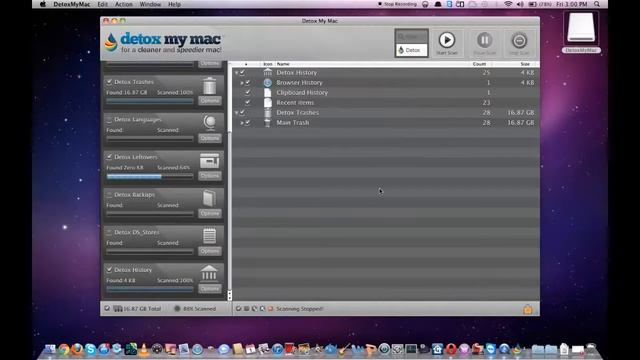640x360 pixels.
Task: Toggle the checkbox beside 16.87 GB Total
Action: pyautogui.click(x=107, y=309)
